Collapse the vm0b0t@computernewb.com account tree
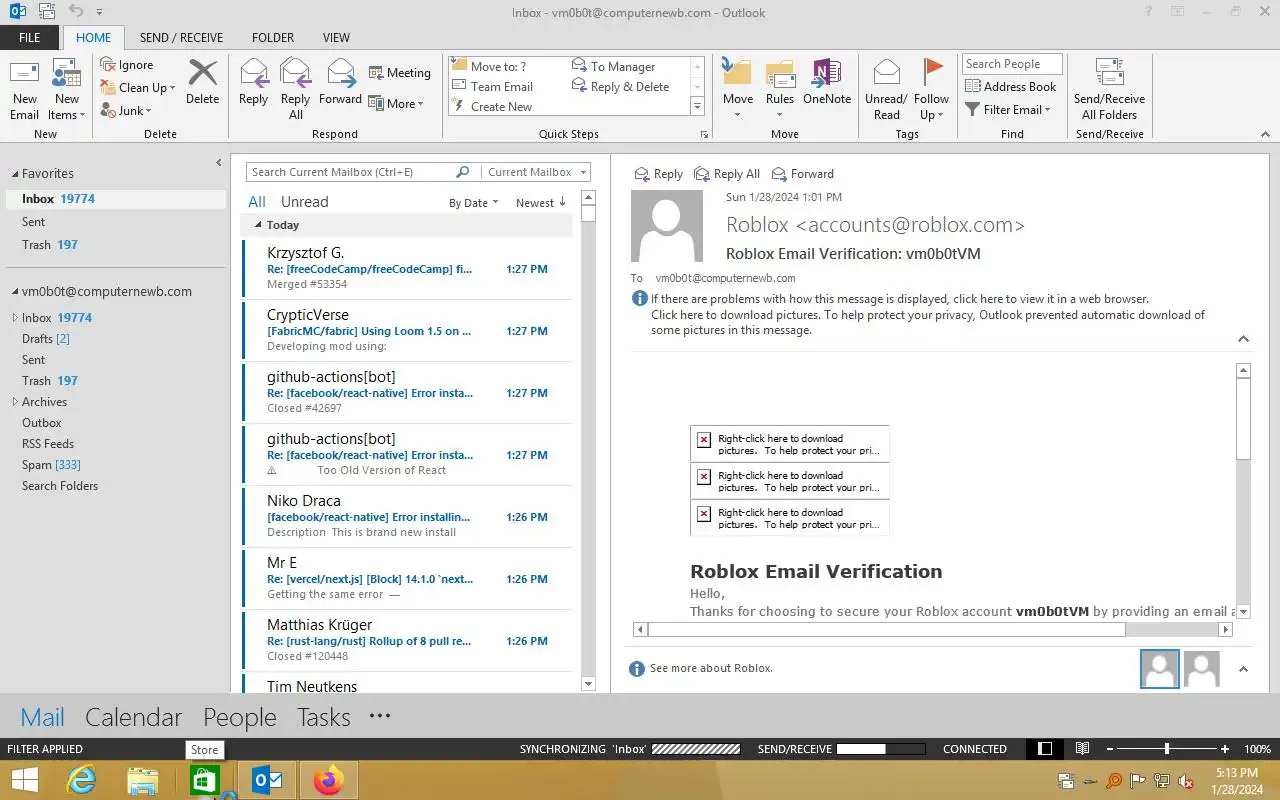The image size is (1280, 800). pos(15,292)
